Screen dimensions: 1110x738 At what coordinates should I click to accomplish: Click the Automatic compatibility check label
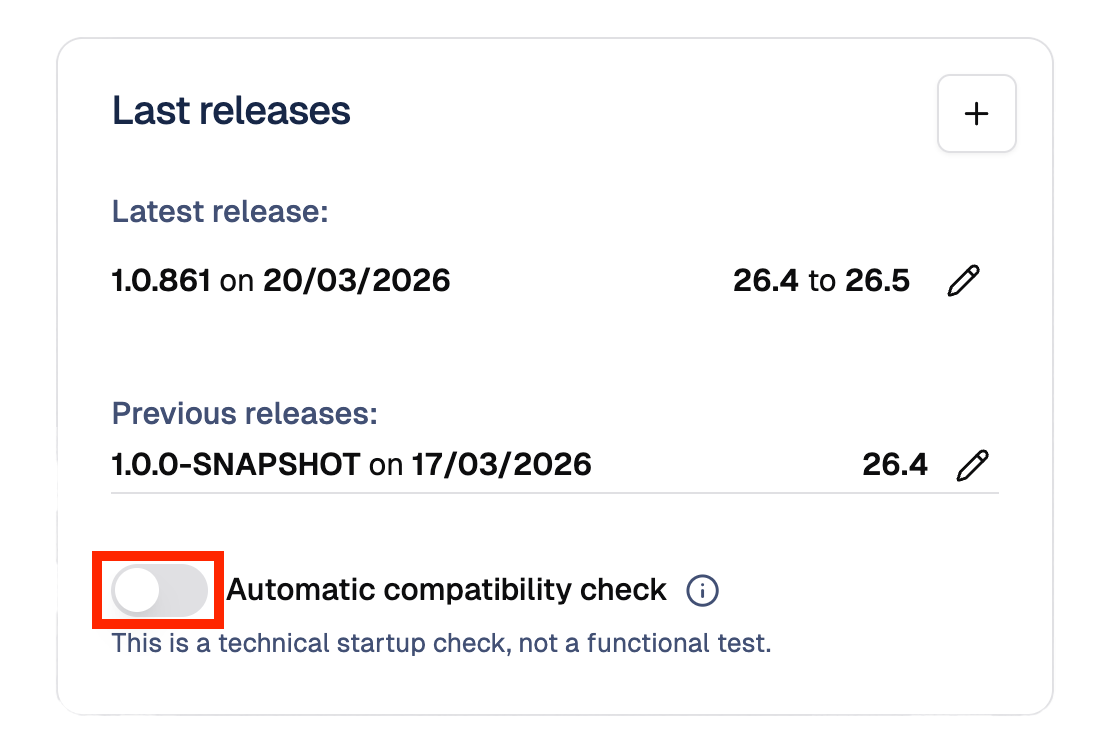446,590
